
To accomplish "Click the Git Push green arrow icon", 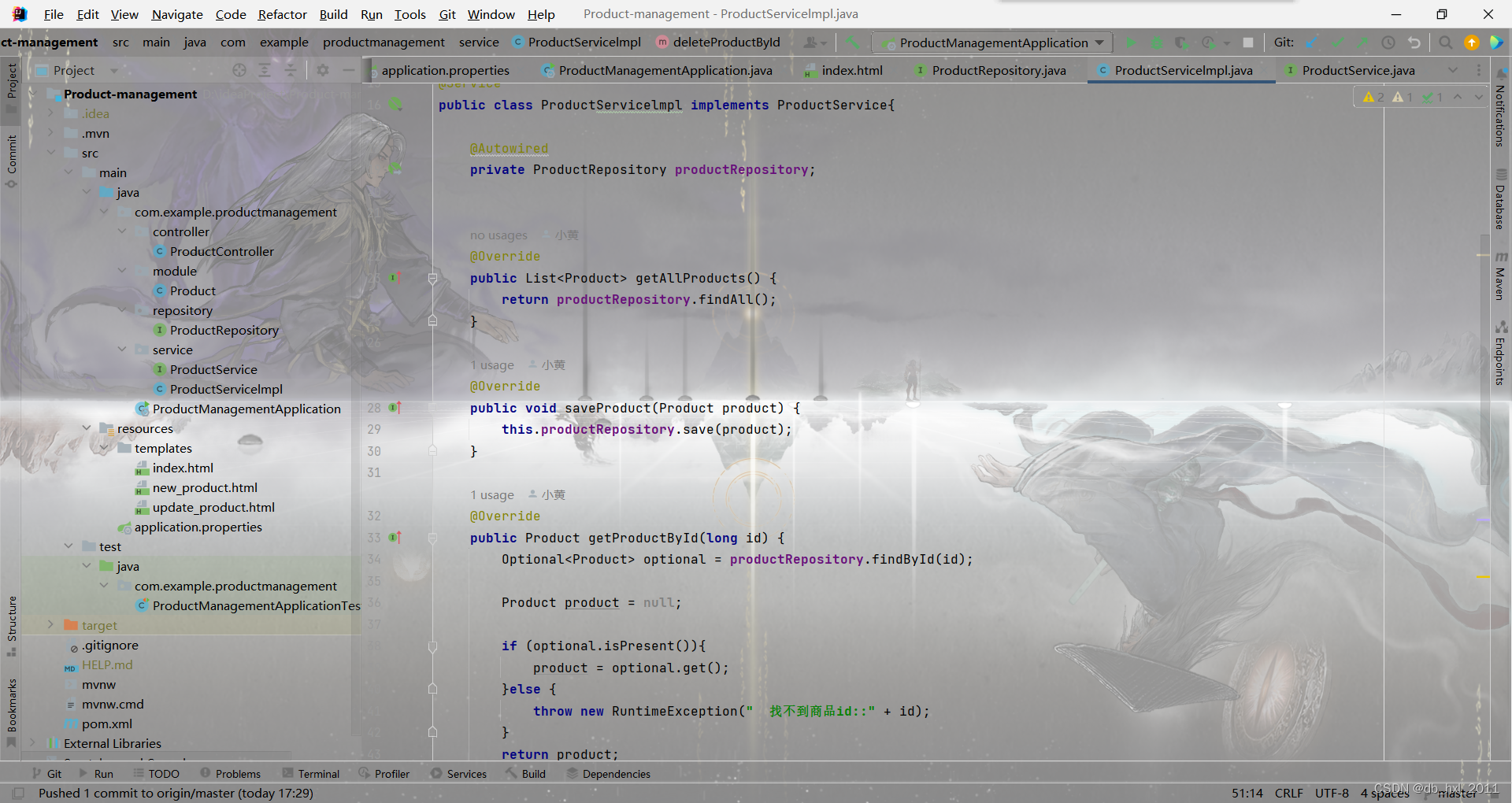I will coord(1362,43).
